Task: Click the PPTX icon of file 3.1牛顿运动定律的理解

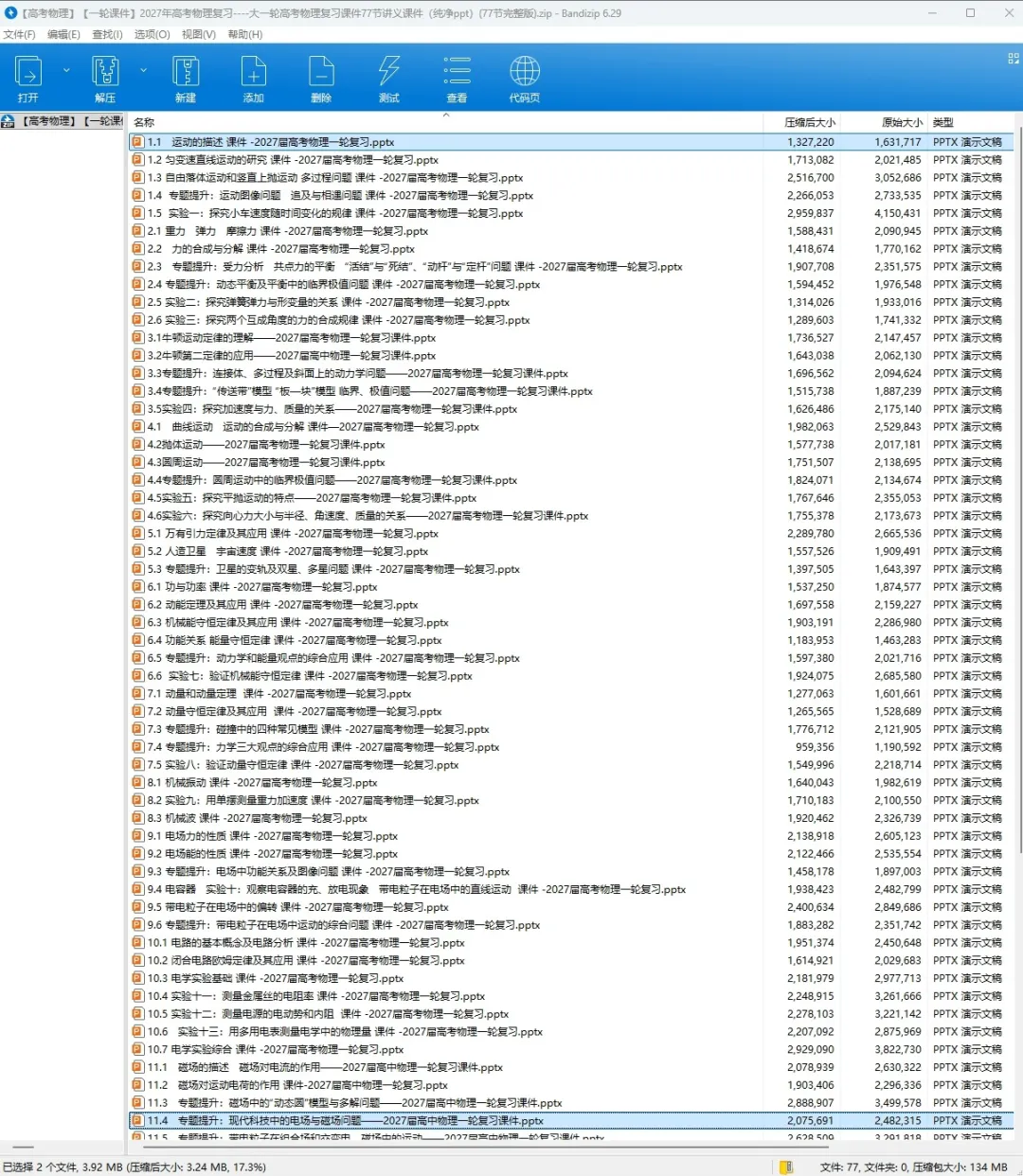Action: [138, 338]
